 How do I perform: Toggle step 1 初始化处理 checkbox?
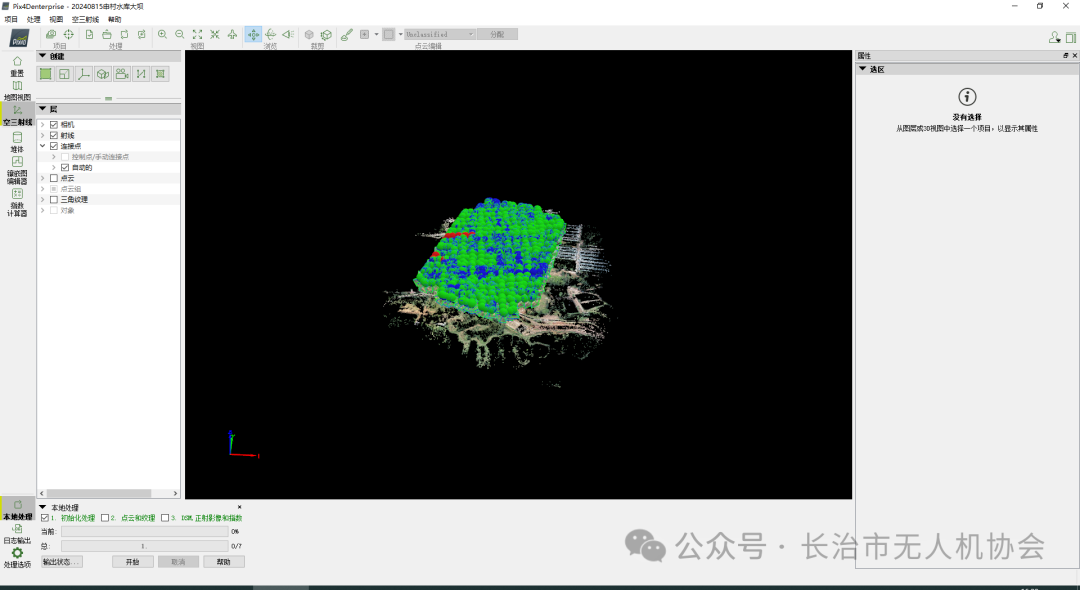(45, 518)
